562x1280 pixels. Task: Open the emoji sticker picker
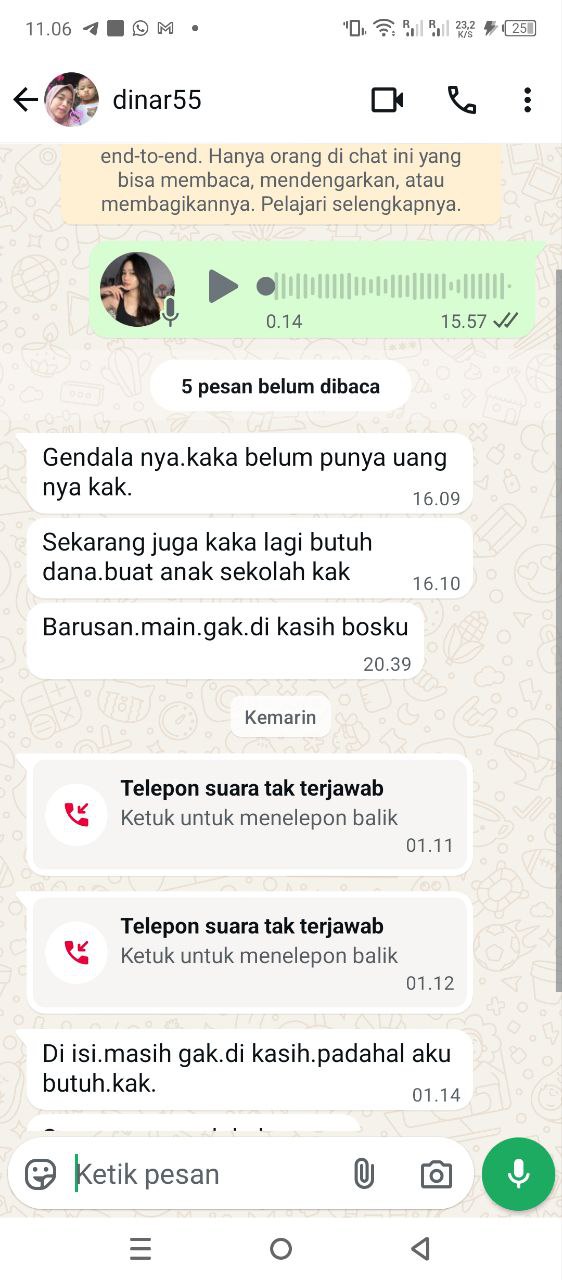(41, 1174)
